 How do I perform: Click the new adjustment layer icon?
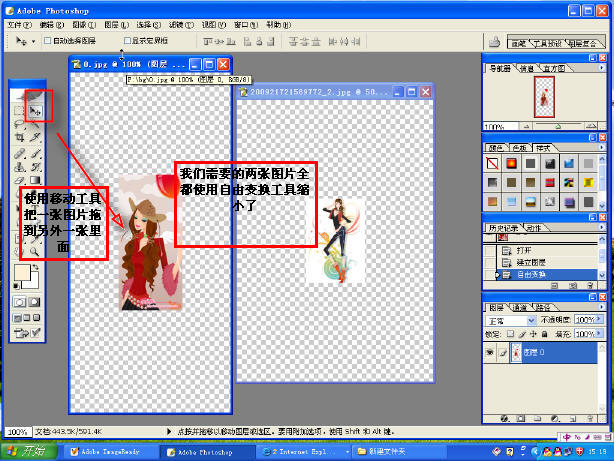click(x=555, y=419)
